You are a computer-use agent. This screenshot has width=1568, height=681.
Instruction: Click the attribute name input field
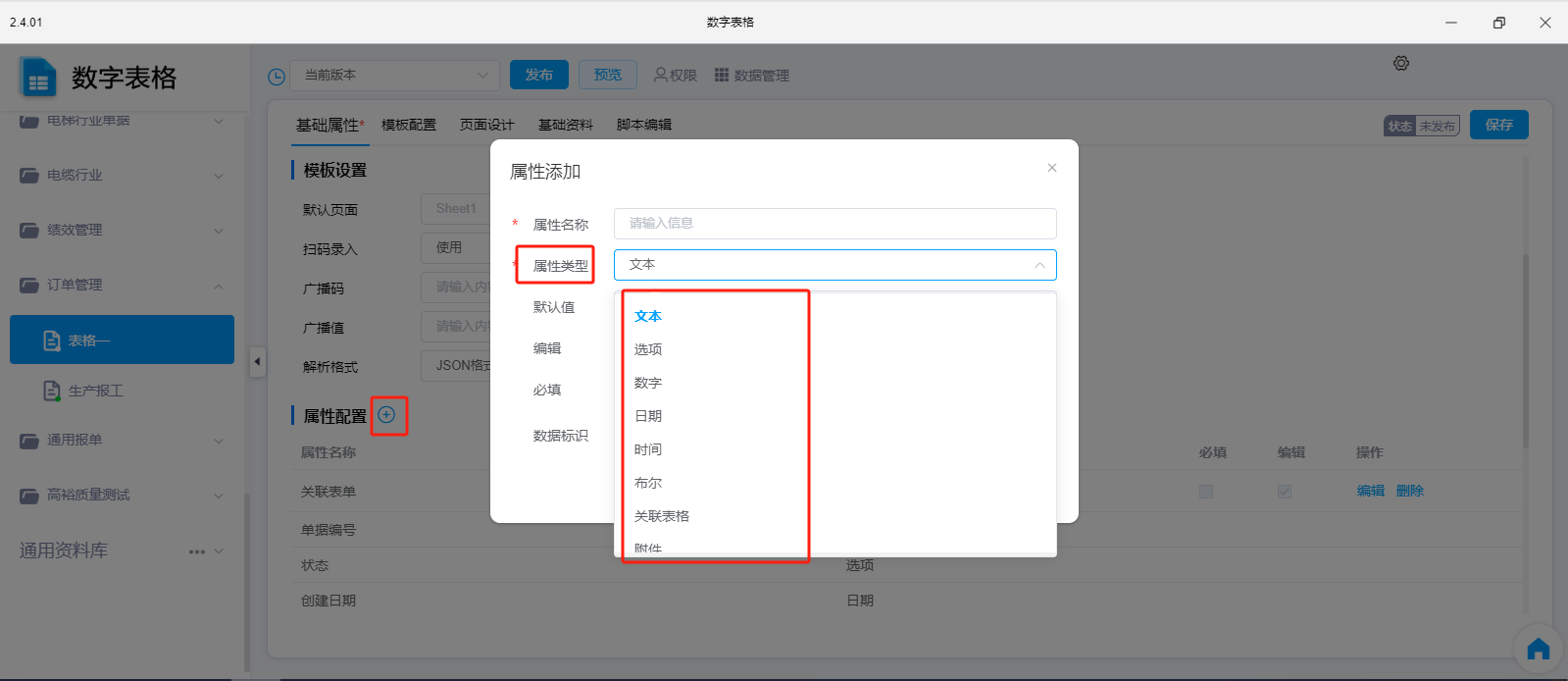point(835,224)
